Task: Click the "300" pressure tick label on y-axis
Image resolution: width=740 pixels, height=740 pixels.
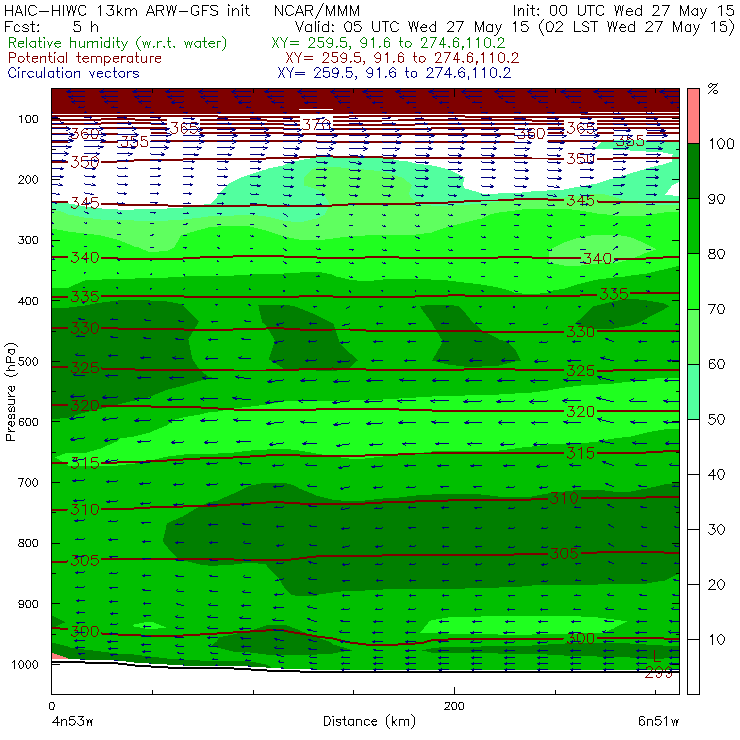Action: click(x=28, y=240)
